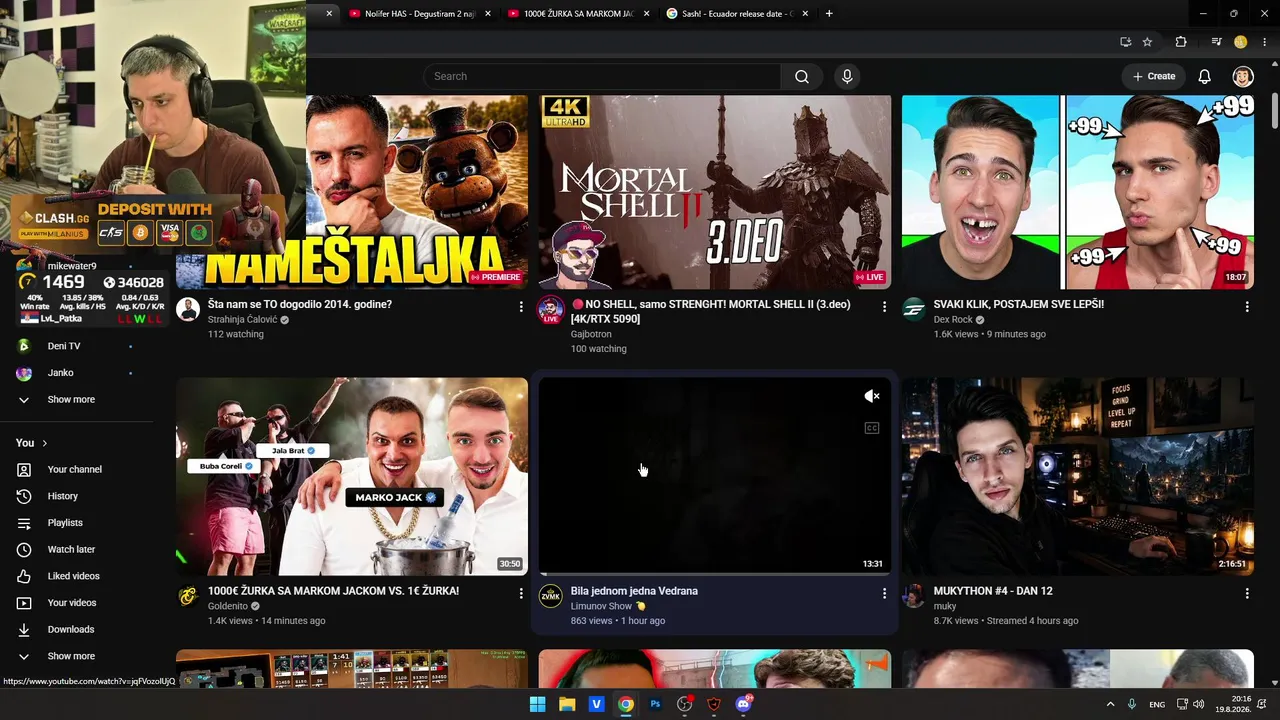The height and width of the screenshot is (720, 1280).
Task: Open the SVAKI KLIK, POSTAJEM SVE LEPŠI title
Action: 1019,304
